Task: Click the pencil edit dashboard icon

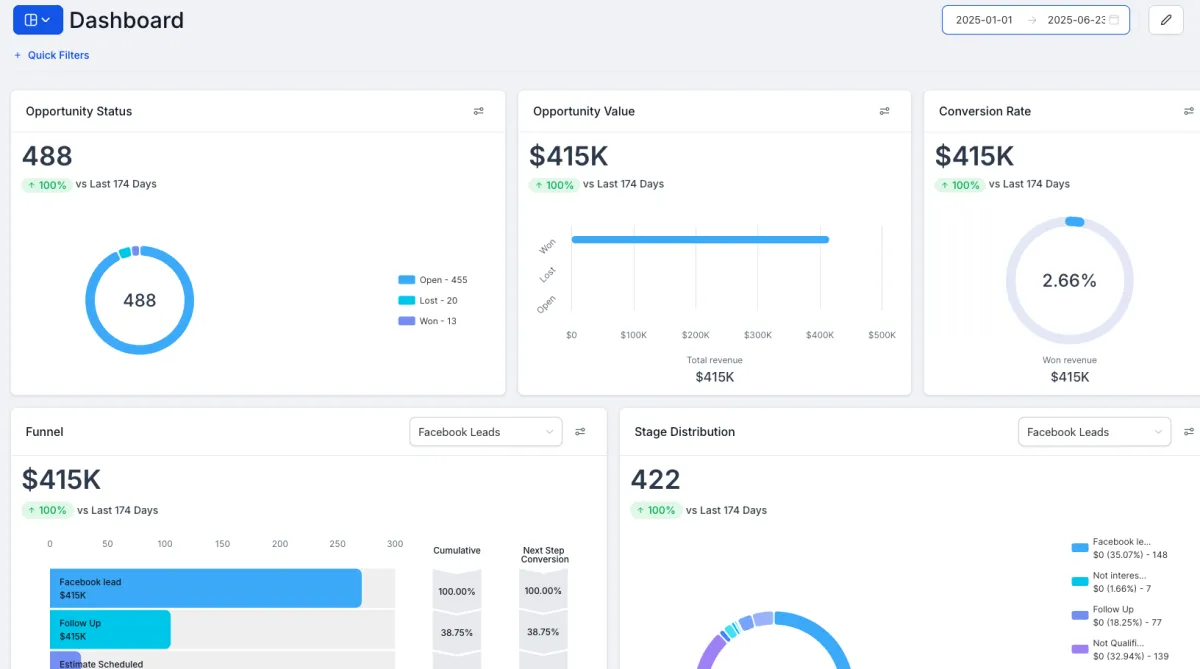Action: coord(1166,20)
